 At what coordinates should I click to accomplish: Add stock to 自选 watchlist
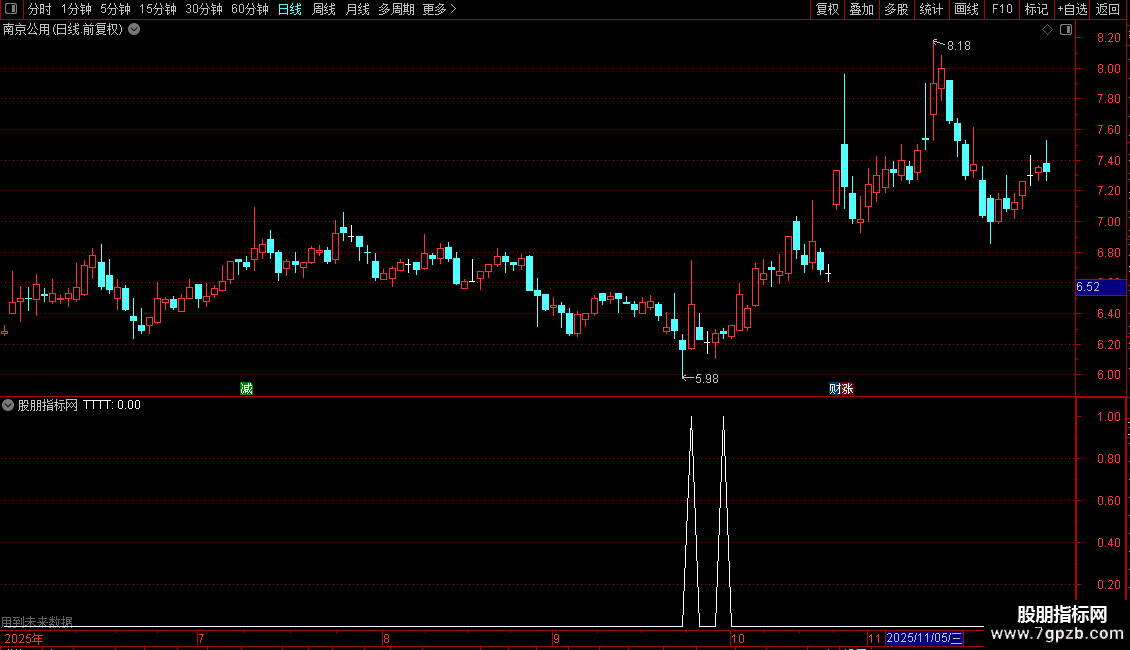[1072, 9]
